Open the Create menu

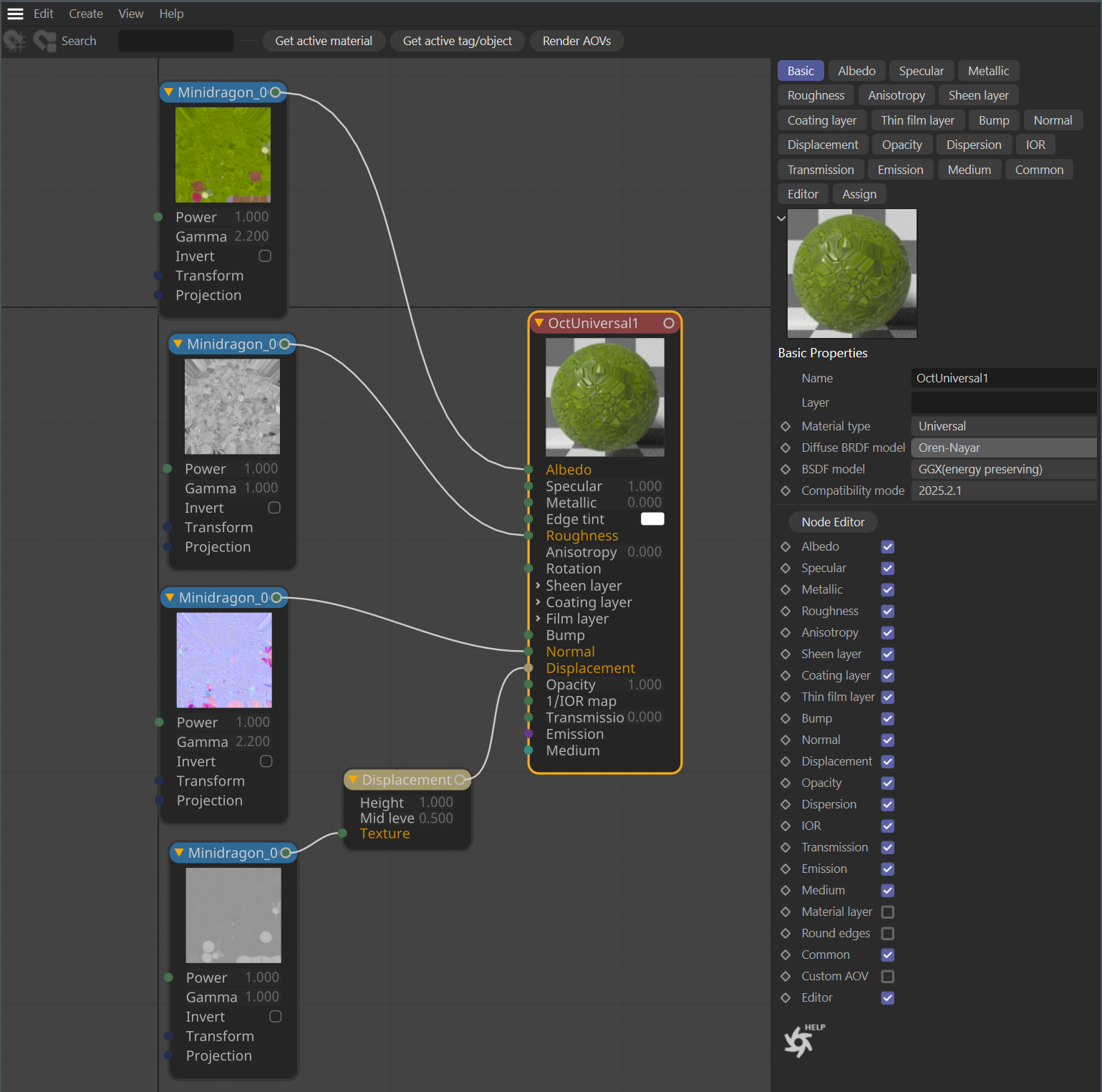[85, 14]
